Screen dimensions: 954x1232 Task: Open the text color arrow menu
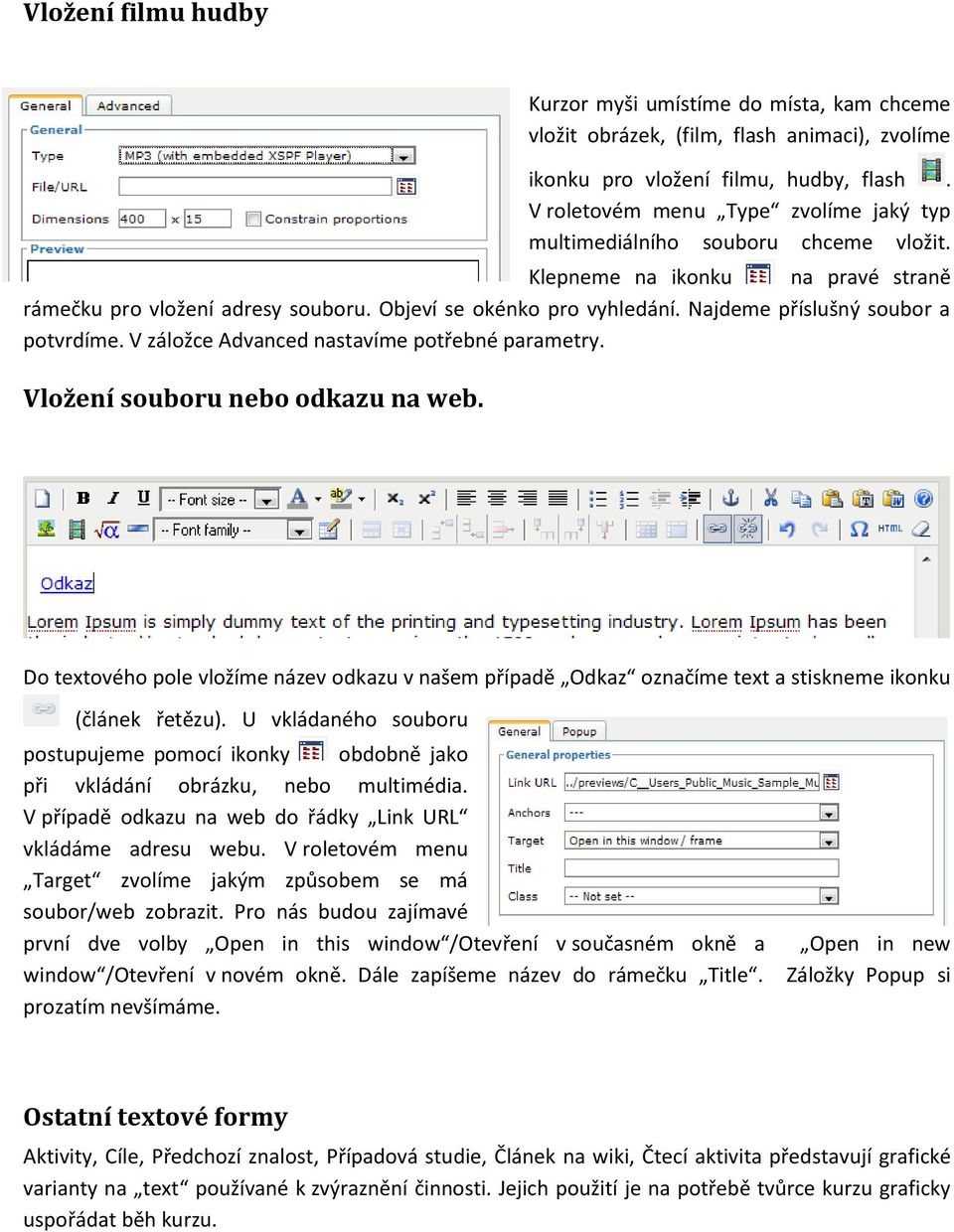[318, 500]
